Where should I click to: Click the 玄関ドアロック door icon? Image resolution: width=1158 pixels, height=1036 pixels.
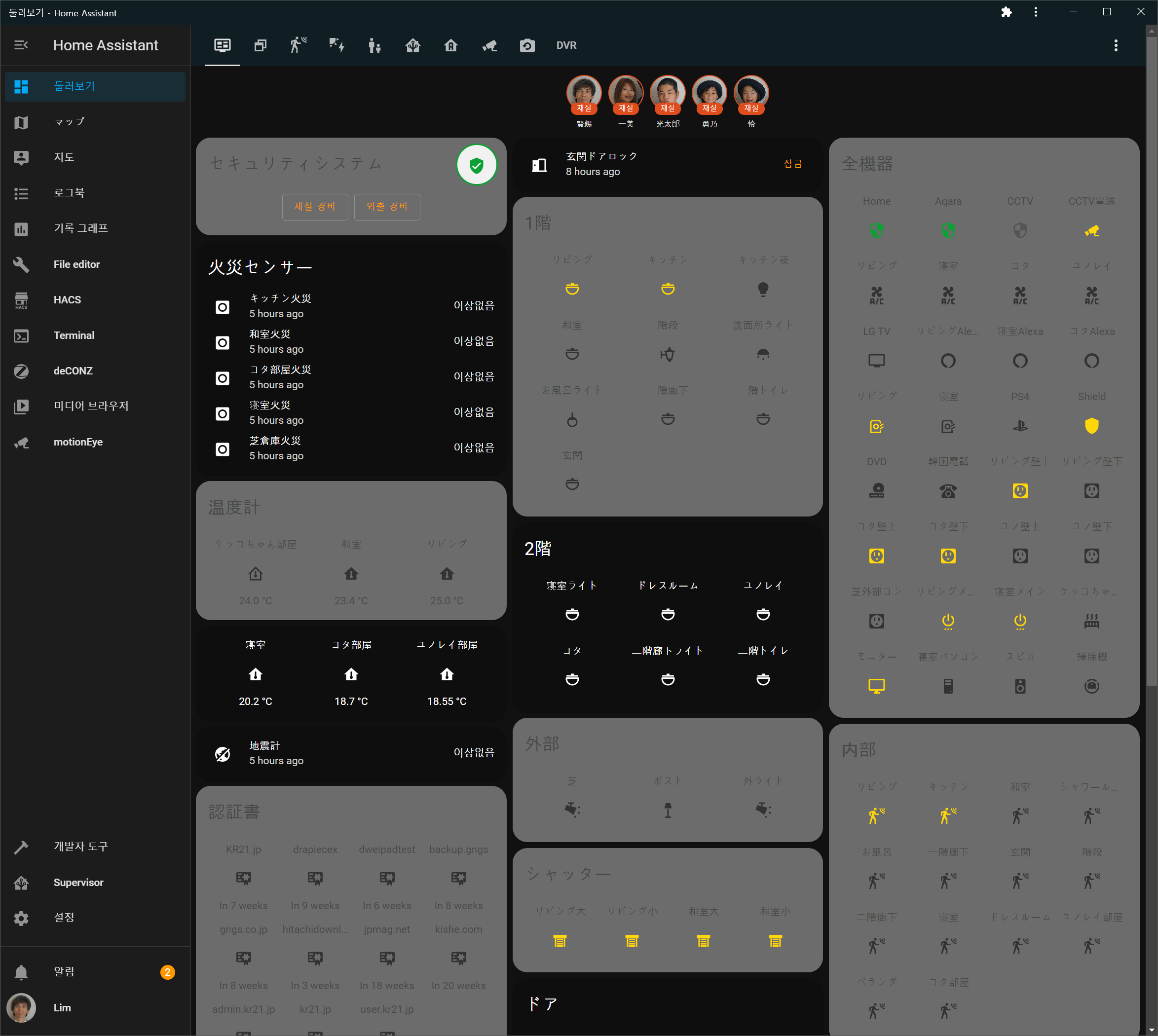pos(539,164)
